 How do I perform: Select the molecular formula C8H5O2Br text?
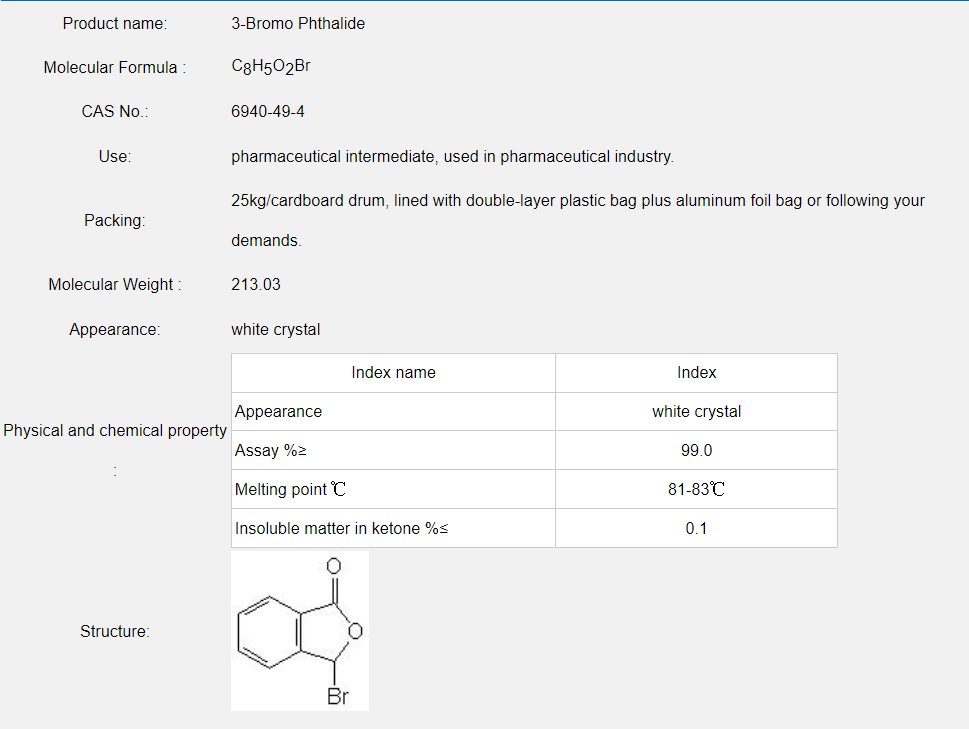[271, 67]
